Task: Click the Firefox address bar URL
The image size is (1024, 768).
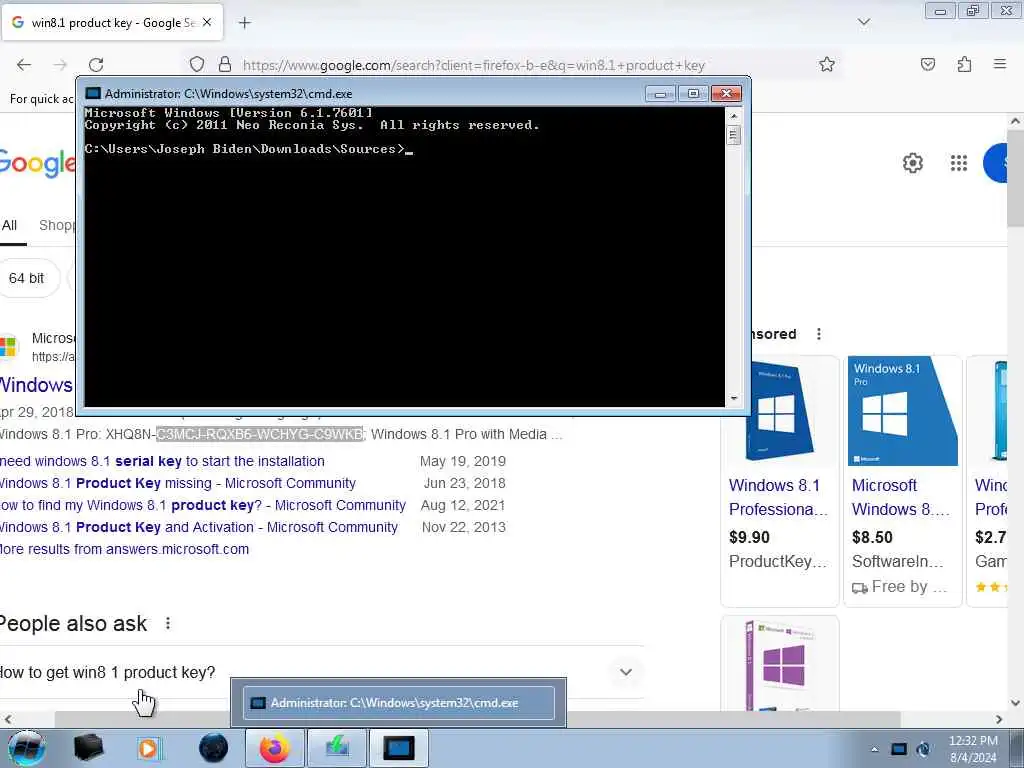Action: (x=473, y=65)
